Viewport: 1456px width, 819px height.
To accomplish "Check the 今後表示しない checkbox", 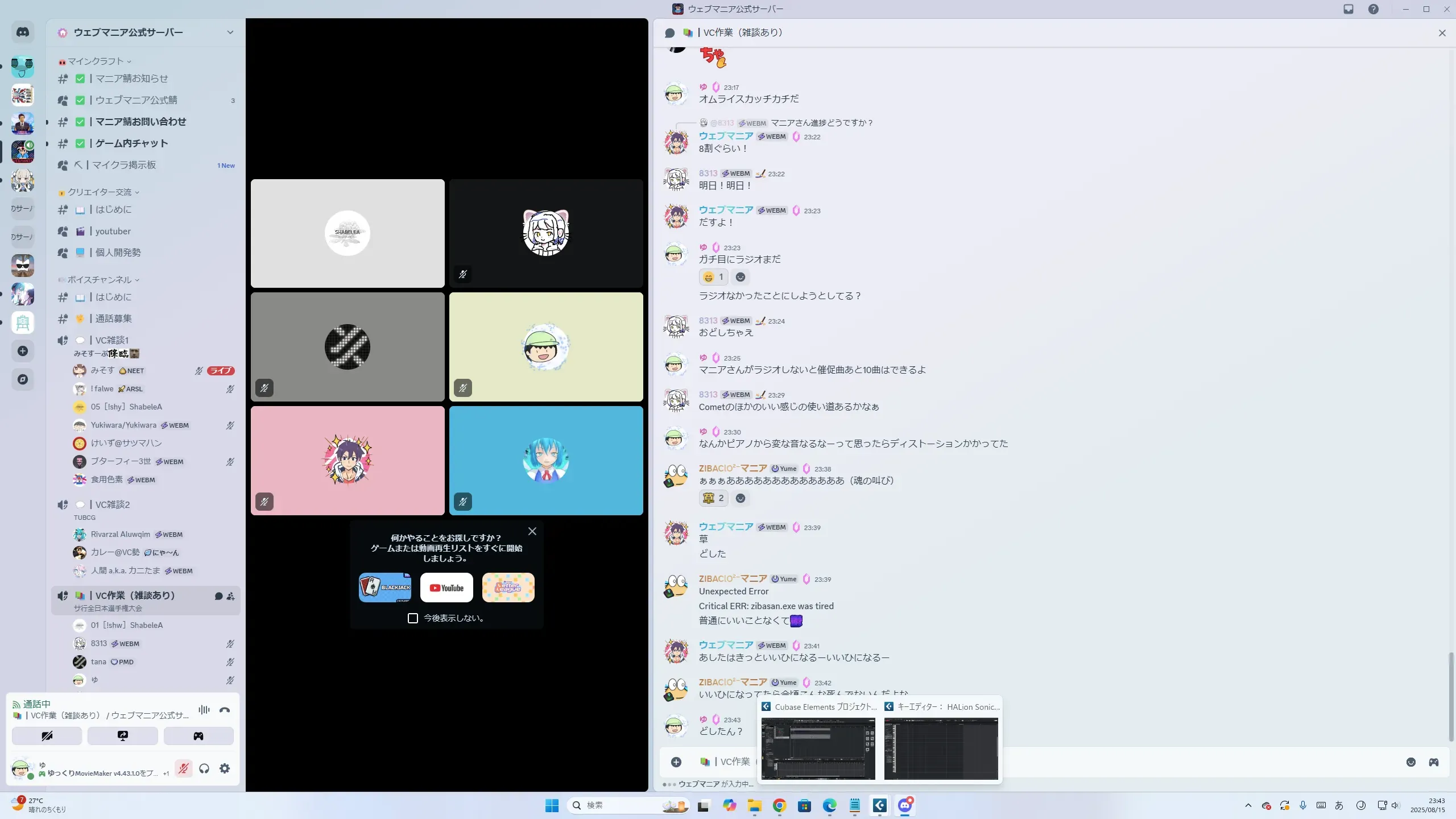I will (x=413, y=618).
